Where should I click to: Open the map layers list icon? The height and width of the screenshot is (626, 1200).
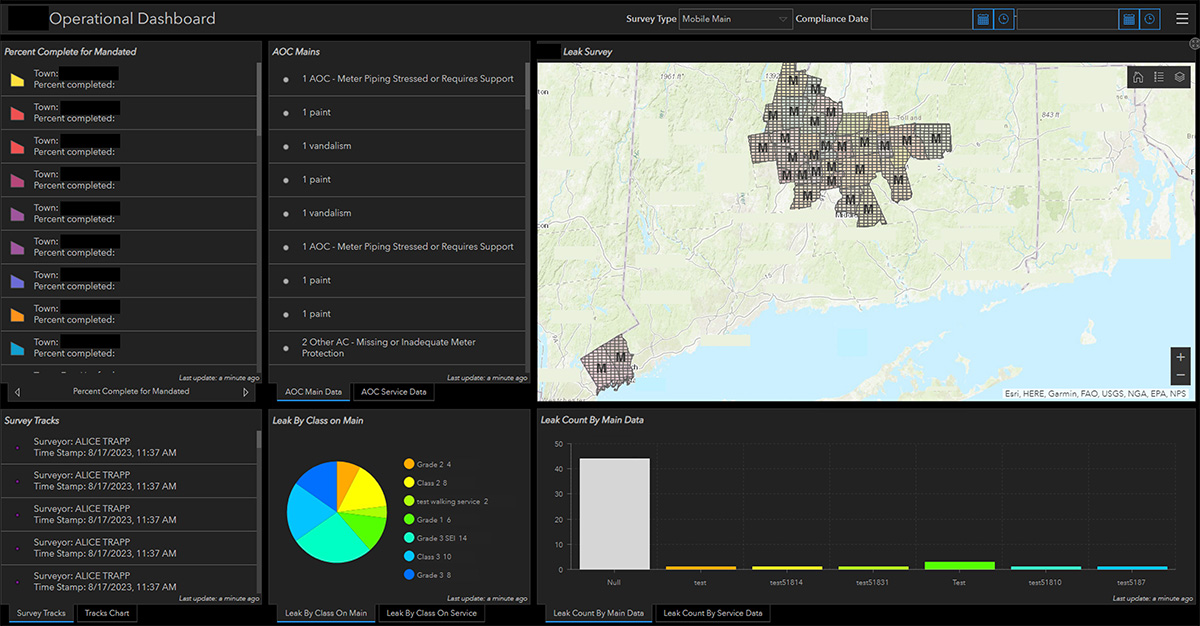tap(1179, 77)
